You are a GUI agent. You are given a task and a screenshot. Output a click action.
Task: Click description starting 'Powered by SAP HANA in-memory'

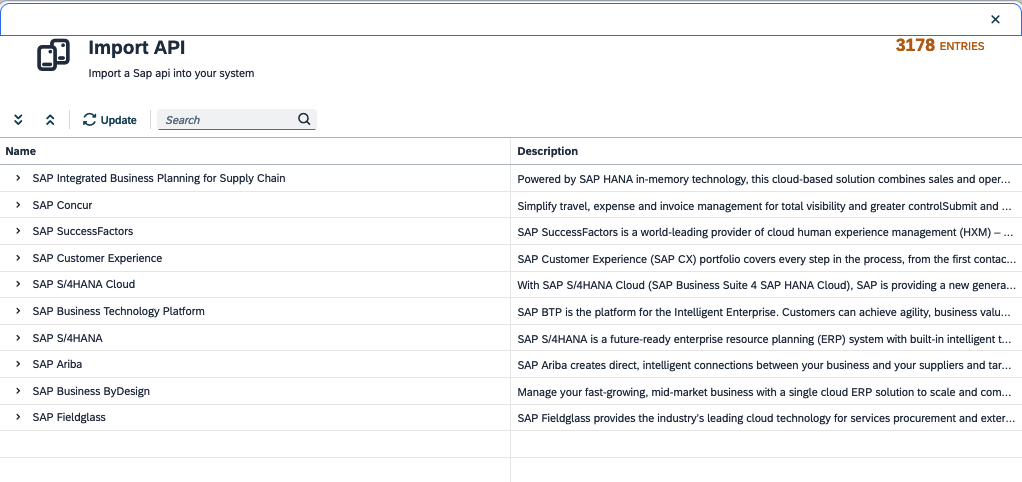click(766, 178)
